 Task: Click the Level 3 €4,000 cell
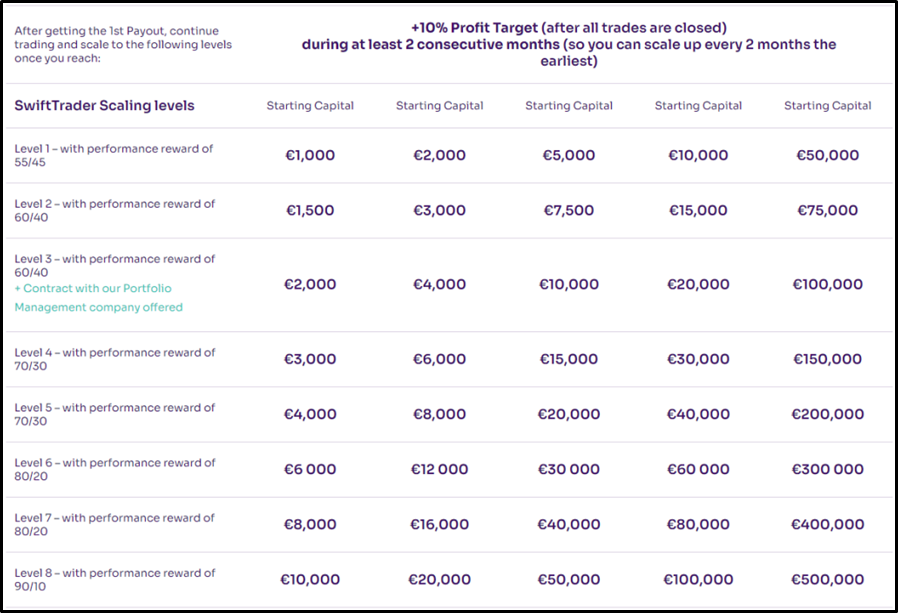(x=439, y=284)
